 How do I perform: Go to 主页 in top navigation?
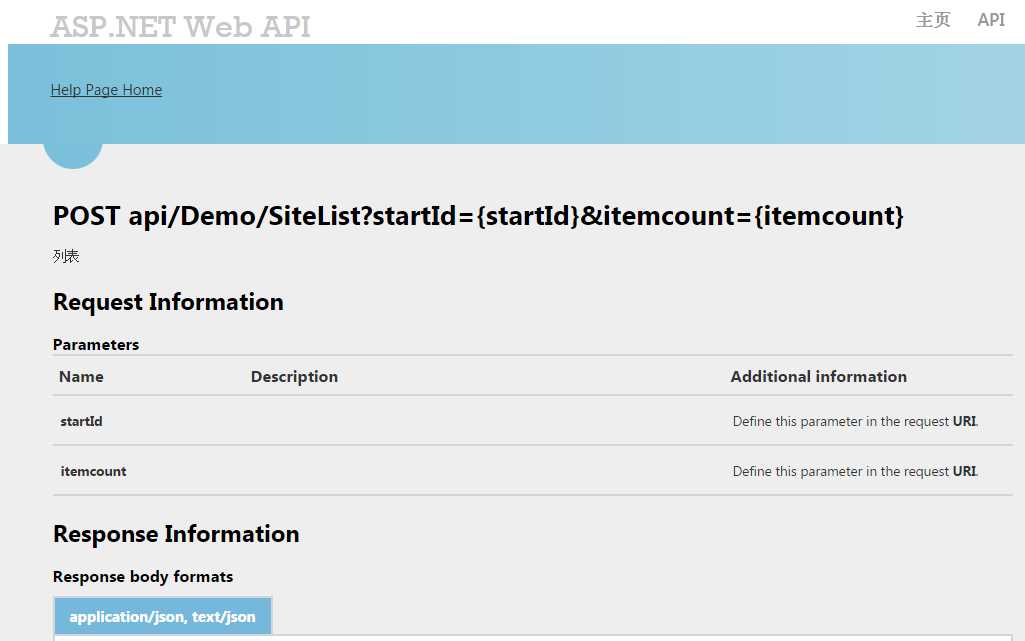[x=933, y=20]
